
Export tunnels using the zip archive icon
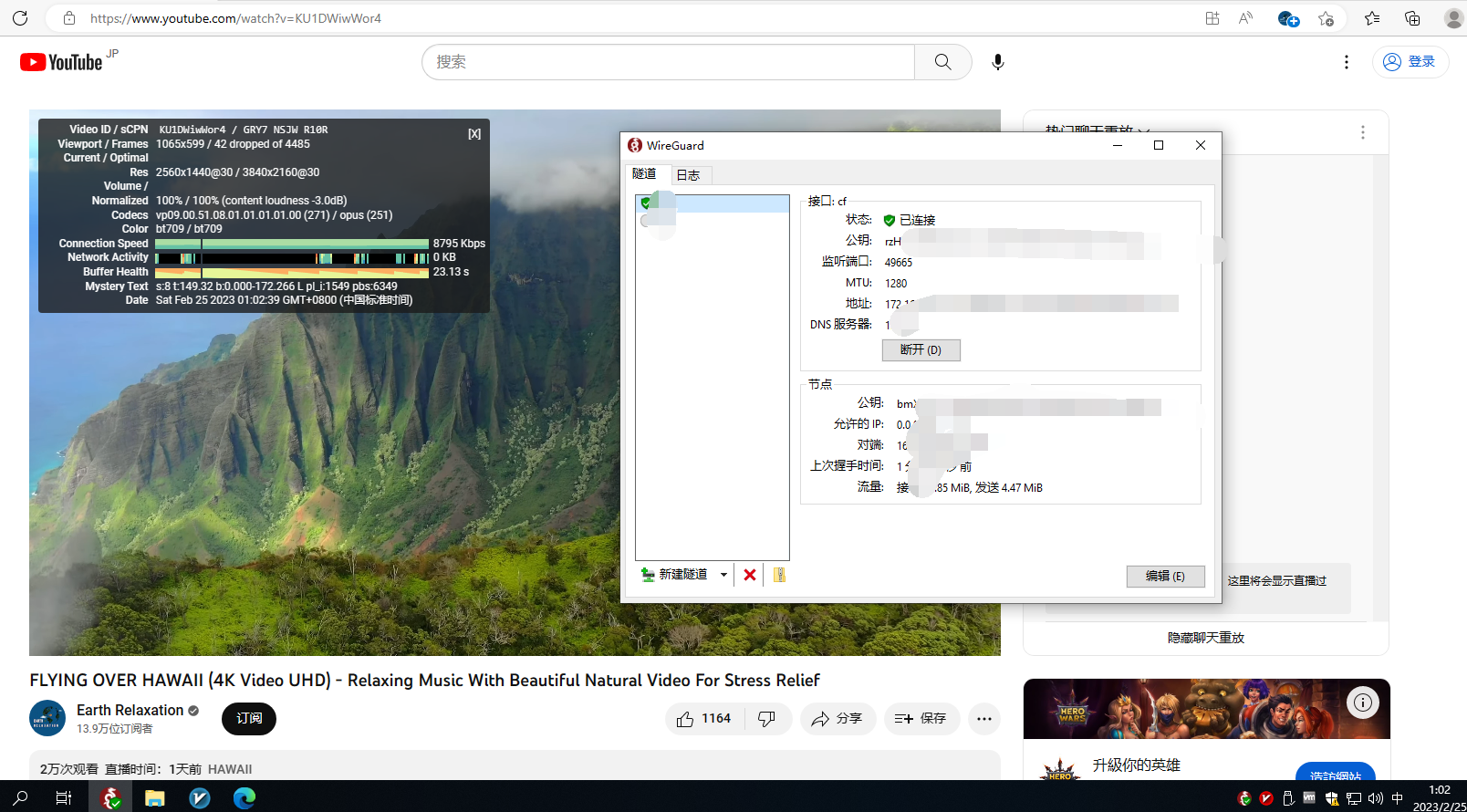click(779, 575)
